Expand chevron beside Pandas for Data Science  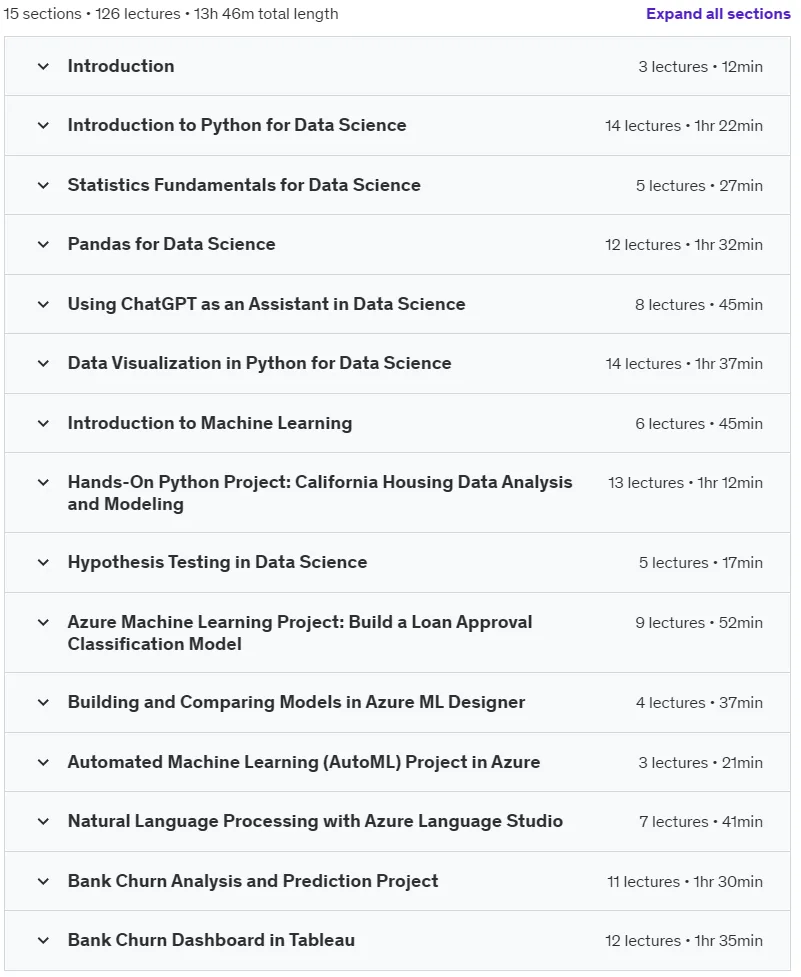pos(43,244)
